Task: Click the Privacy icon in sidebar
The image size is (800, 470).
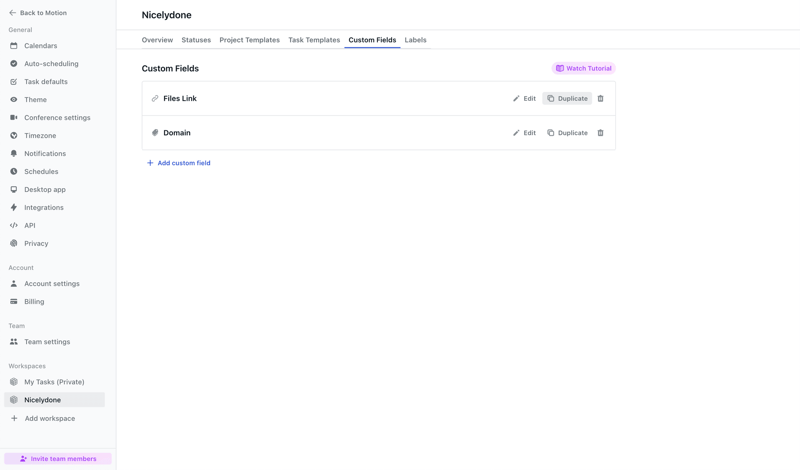Action: [x=14, y=243]
